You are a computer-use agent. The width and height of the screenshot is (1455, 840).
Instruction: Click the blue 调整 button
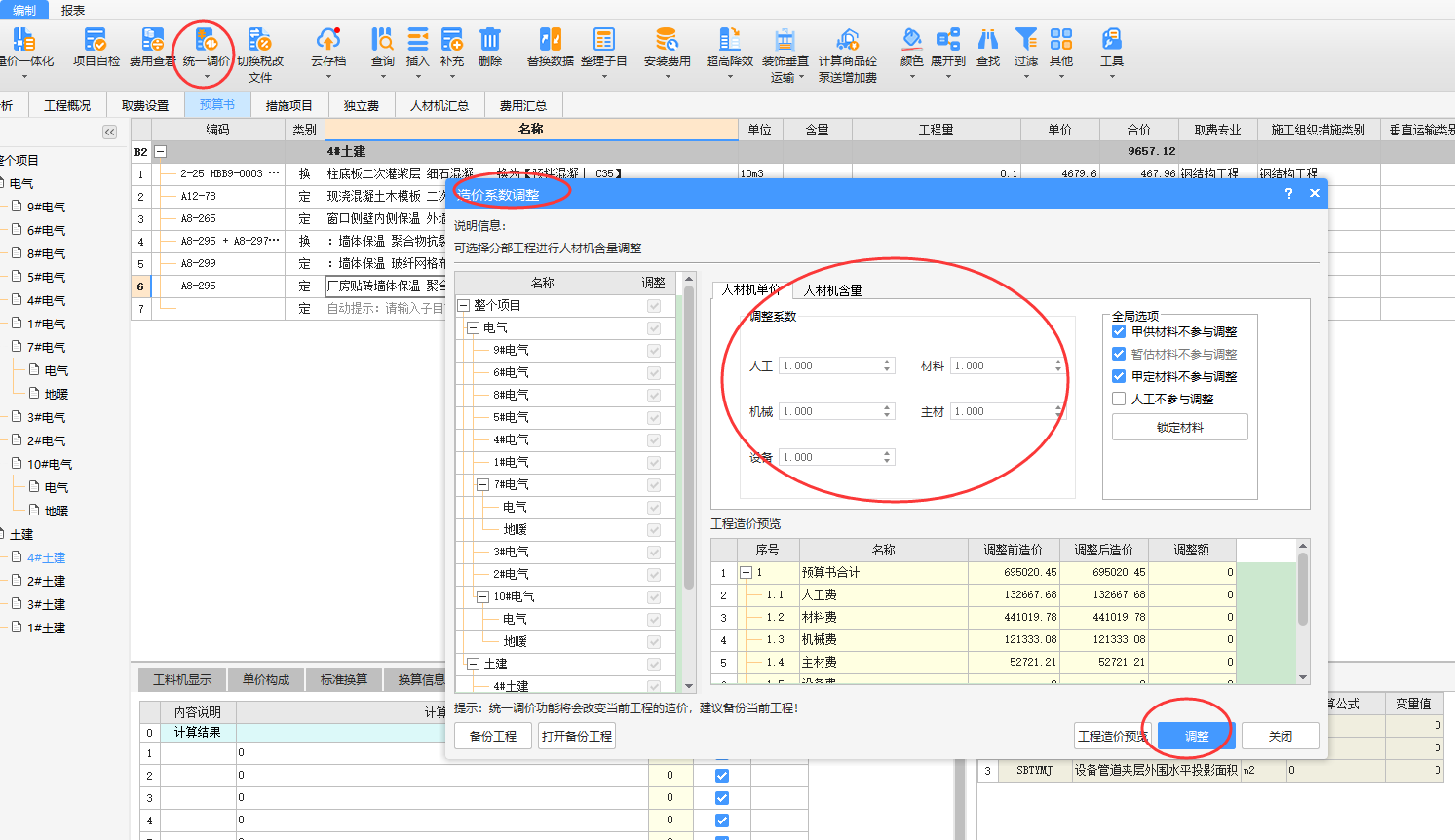1197,736
